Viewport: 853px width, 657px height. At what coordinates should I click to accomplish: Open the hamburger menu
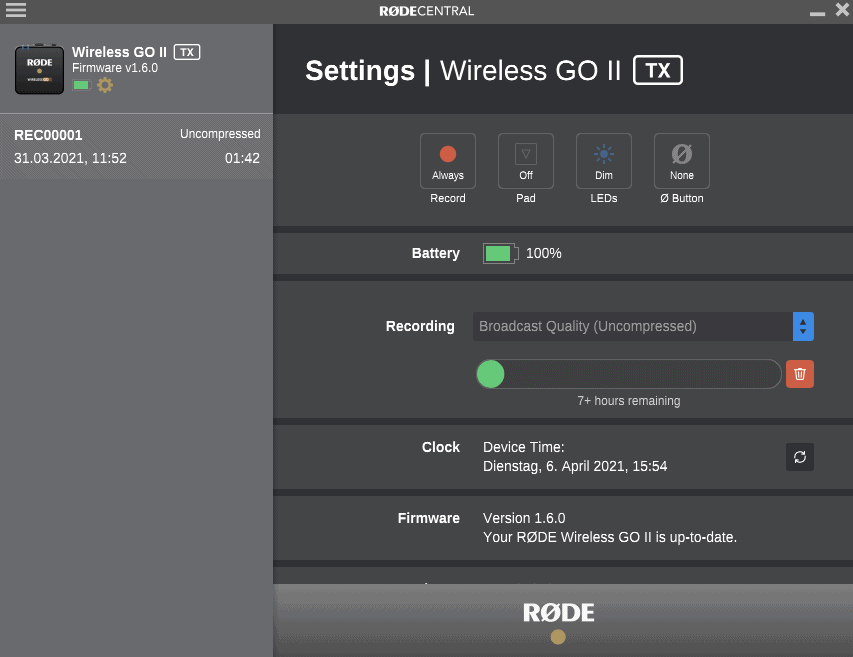(16, 10)
